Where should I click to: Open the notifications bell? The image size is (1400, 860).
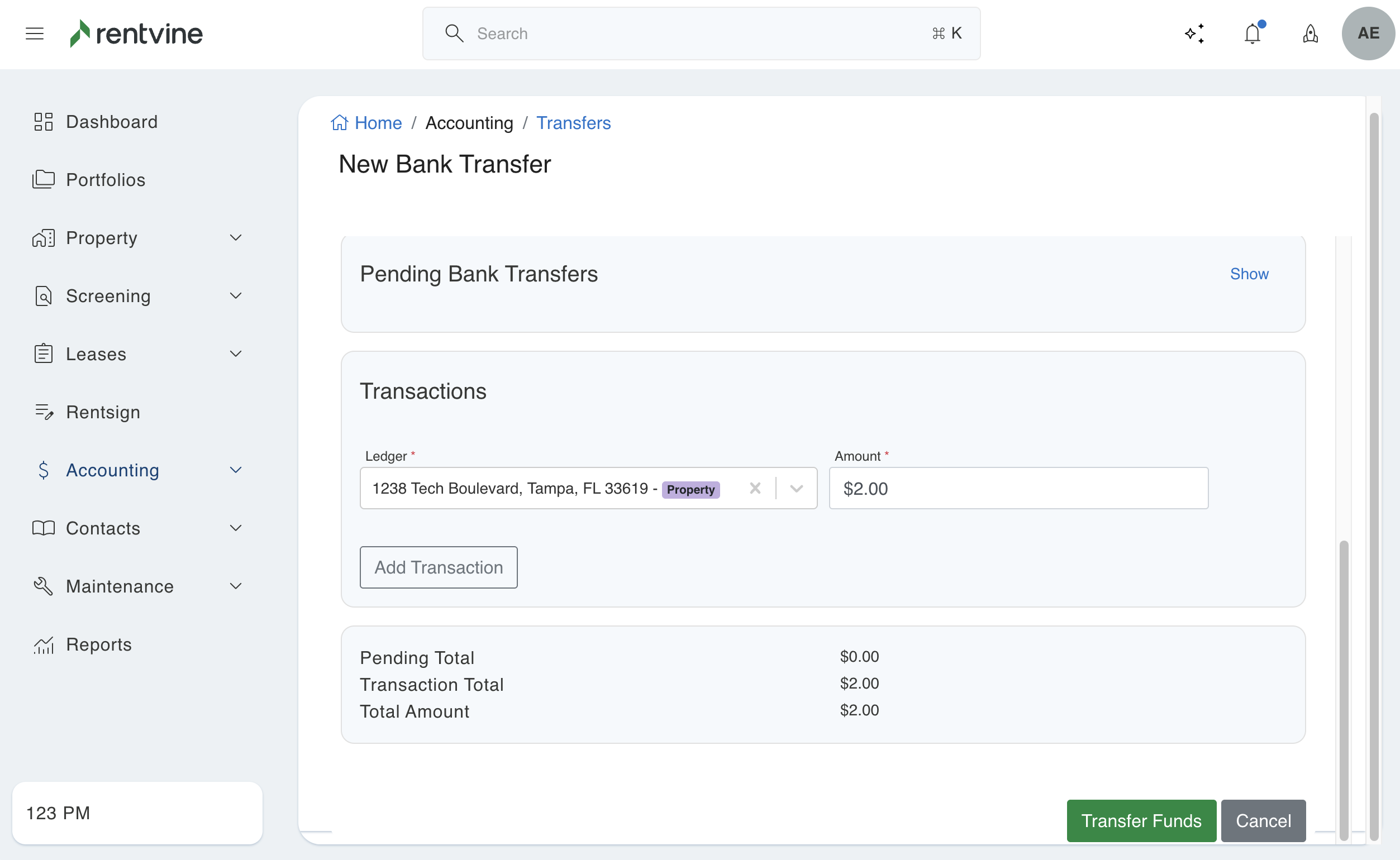coord(1252,34)
